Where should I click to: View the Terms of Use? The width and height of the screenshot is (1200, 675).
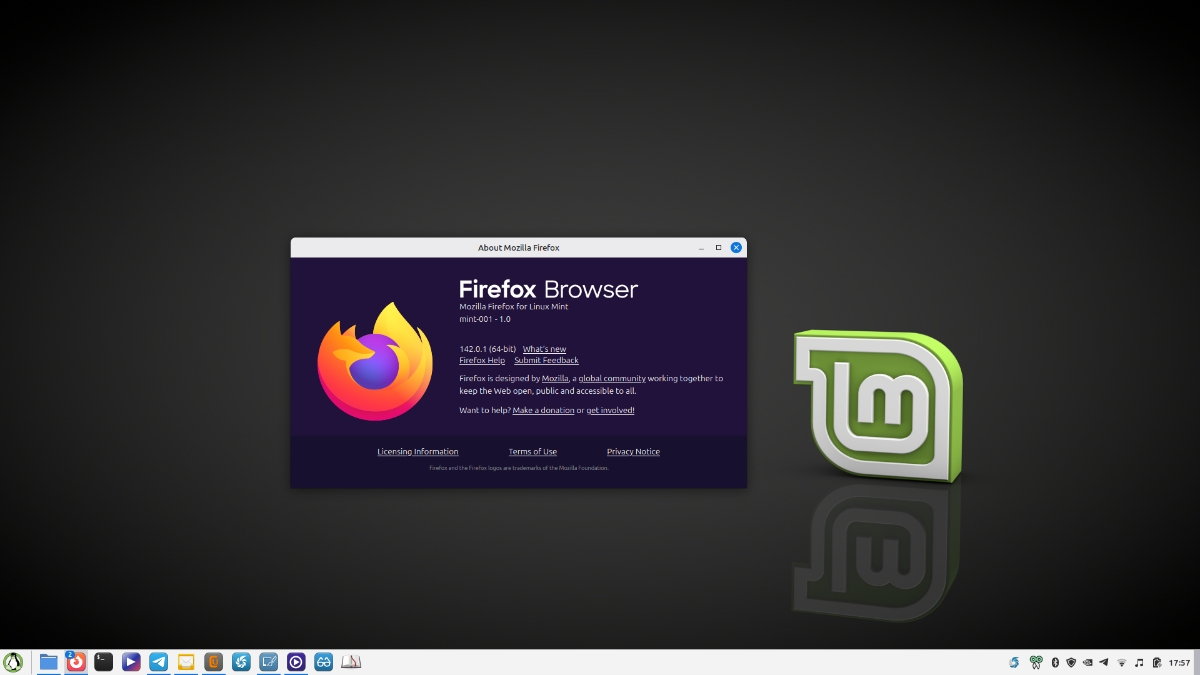[532, 452]
